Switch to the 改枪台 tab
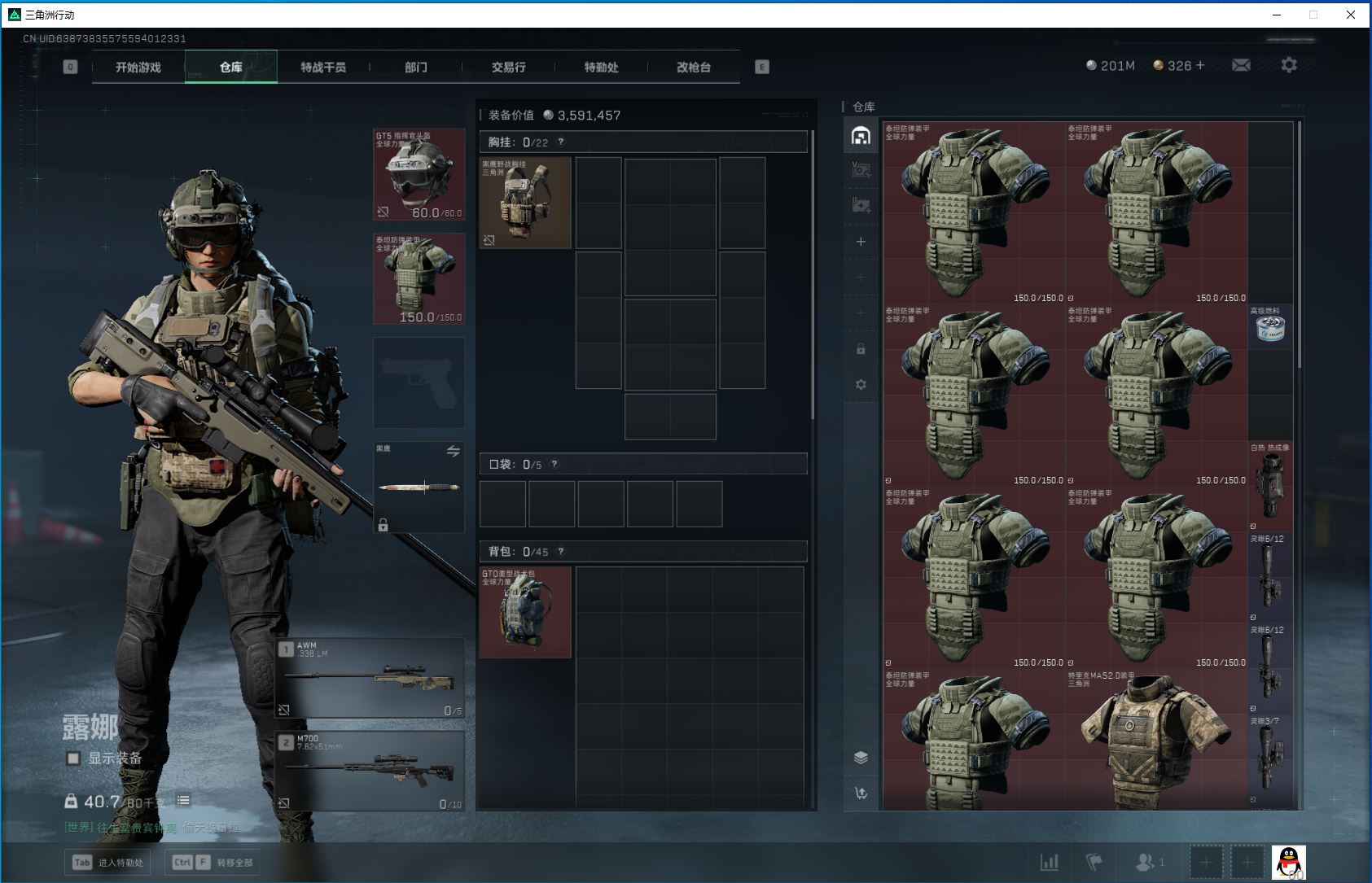The width and height of the screenshot is (1372, 883). point(694,67)
